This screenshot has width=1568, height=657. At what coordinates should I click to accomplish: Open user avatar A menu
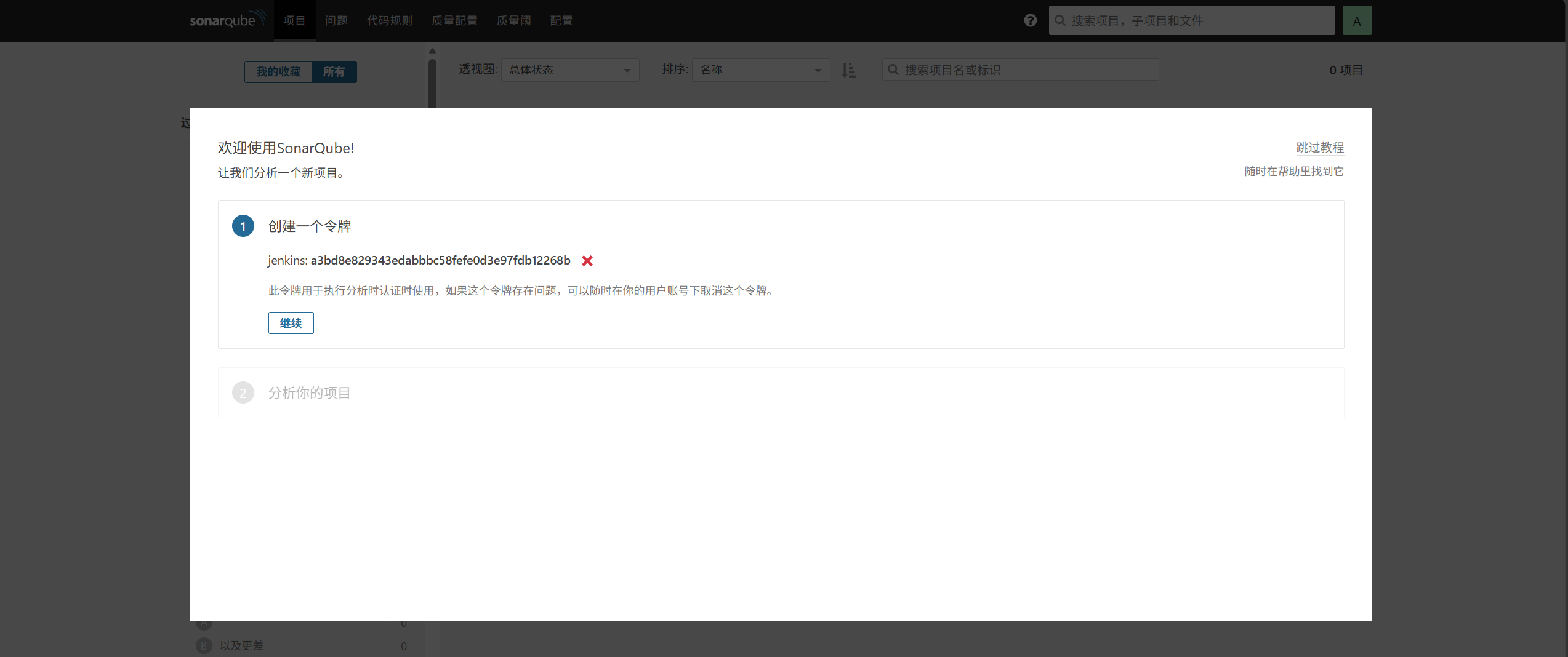[x=1357, y=21]
